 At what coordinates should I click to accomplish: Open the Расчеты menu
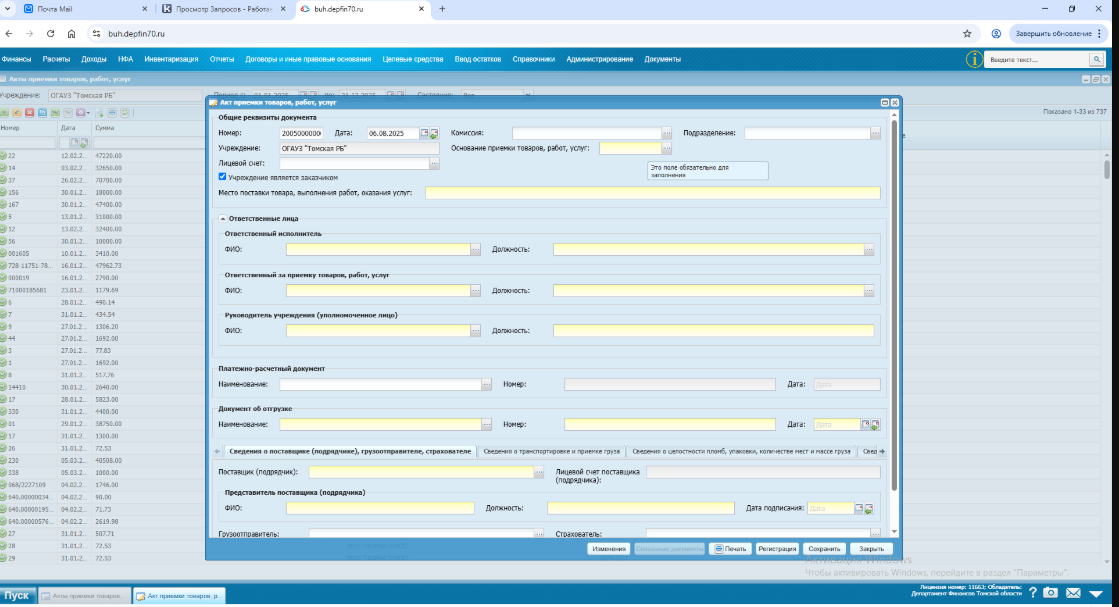pos(56,59)
